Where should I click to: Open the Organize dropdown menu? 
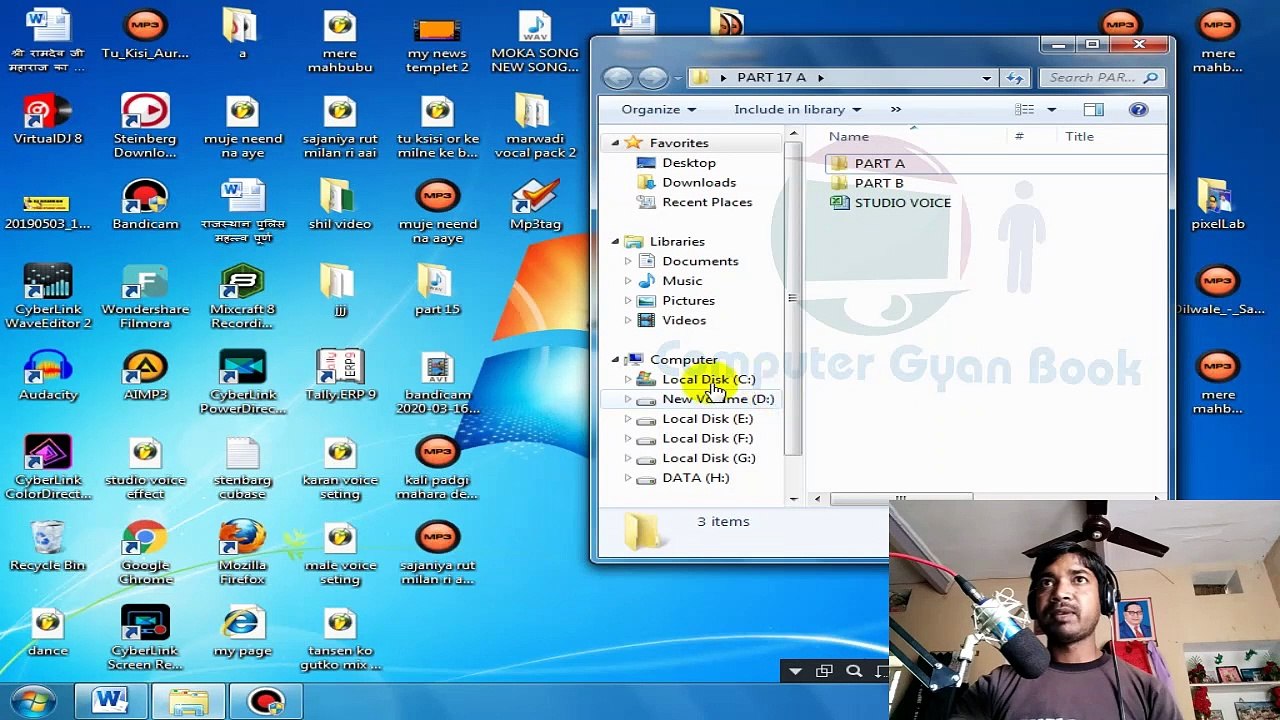(658, 109)
